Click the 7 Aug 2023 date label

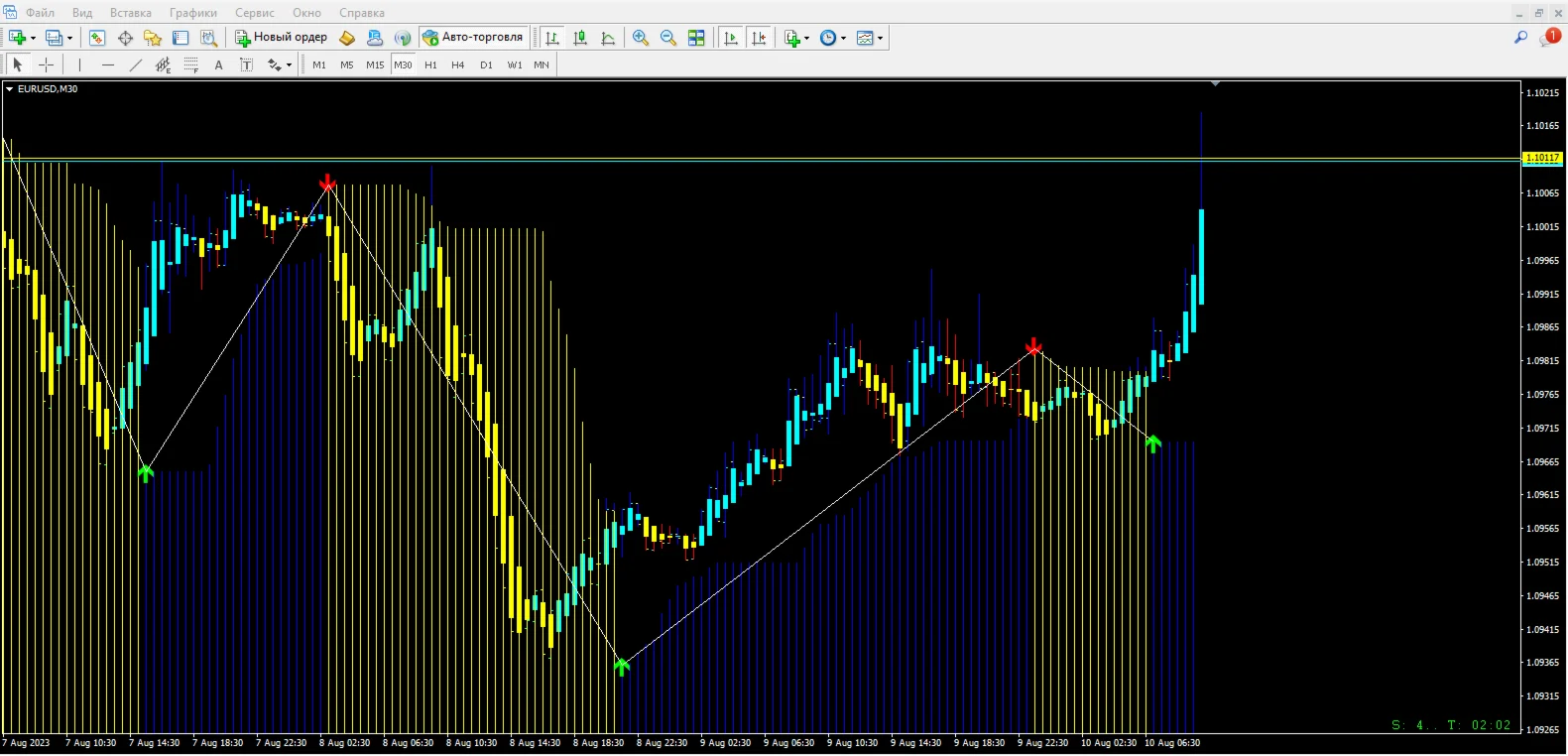[x=26, y=743]
